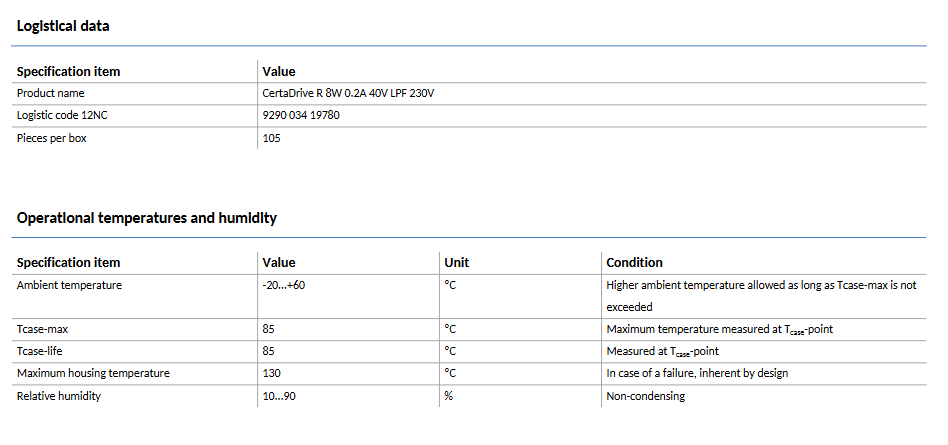Select the Pieces per box value 105
The height and width of the screenshot is (445, 948).
pyautogui.click(x=271, y=138)
